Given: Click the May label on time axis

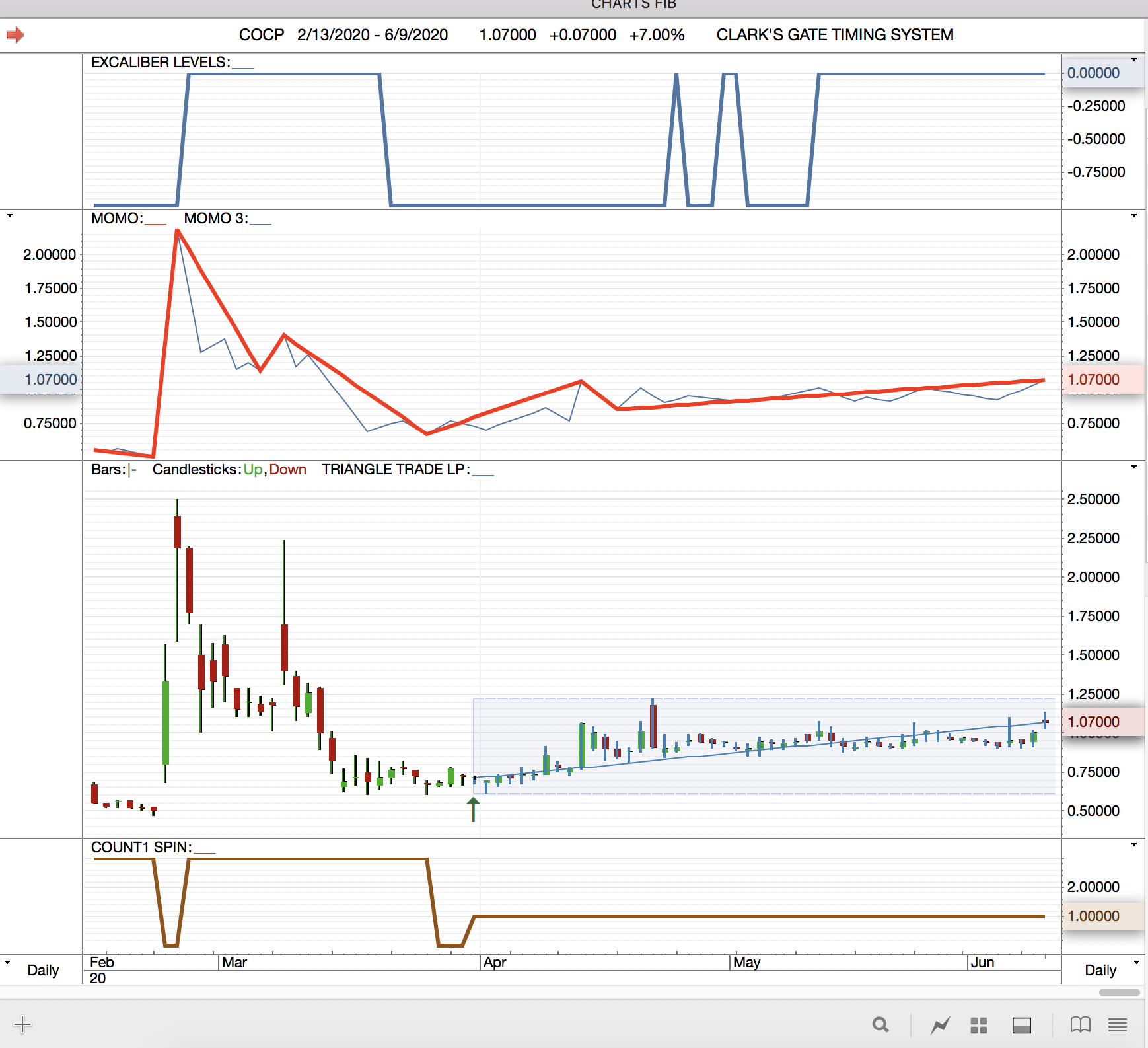Looking at the screenshot, I should [747, 963].
